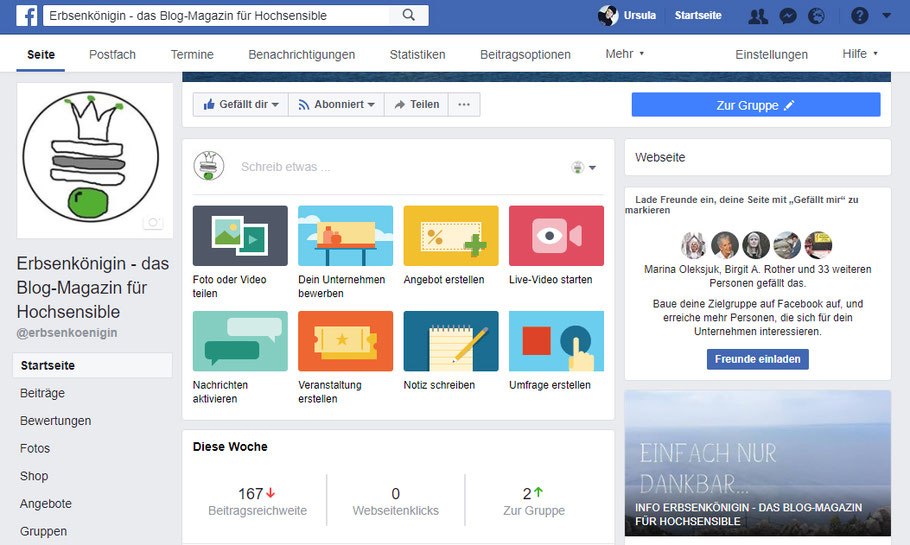Open the Beitragsoptionen tab
The width and height of the screenshot is (910, 545).
click(525, 55)
